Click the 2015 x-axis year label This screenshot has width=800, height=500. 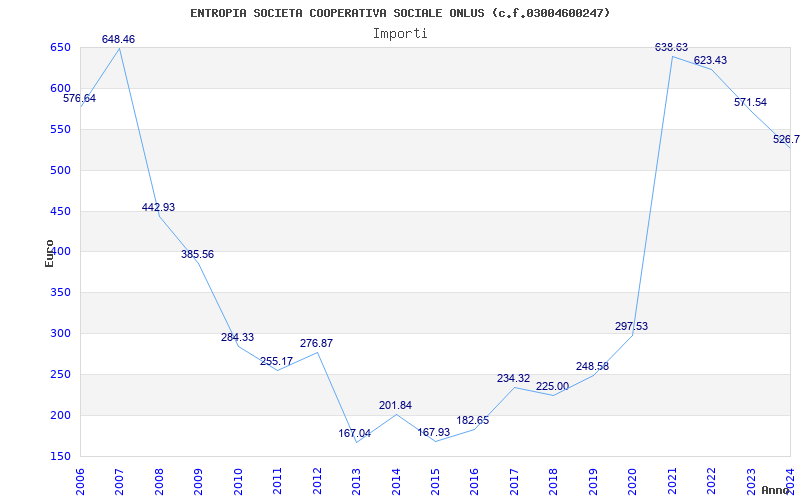(x=435, y=480)
